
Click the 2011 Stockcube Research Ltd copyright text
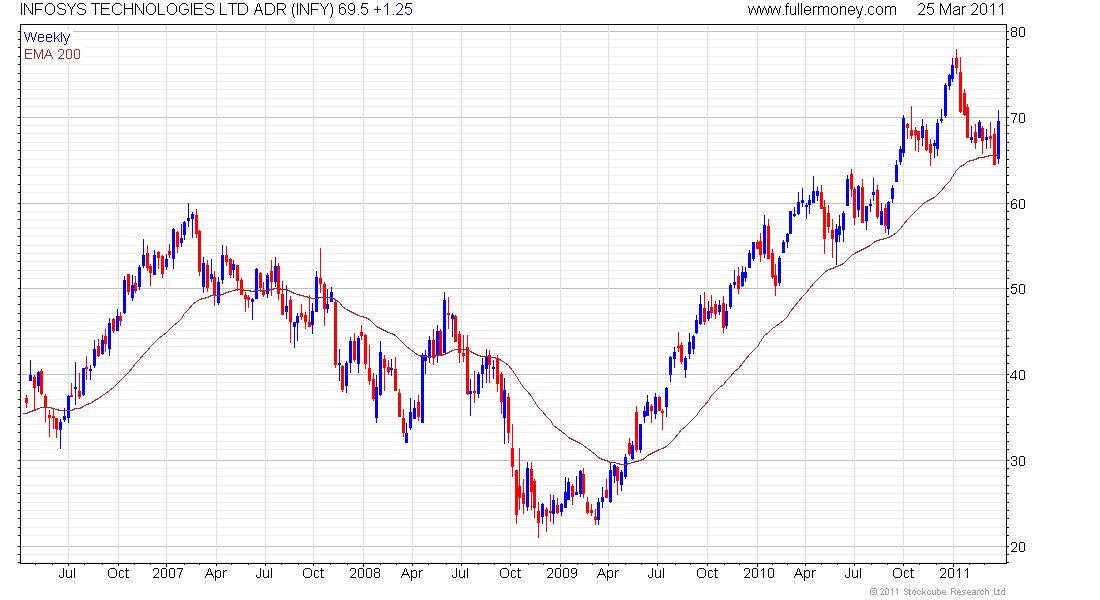(x=937, y=592)
